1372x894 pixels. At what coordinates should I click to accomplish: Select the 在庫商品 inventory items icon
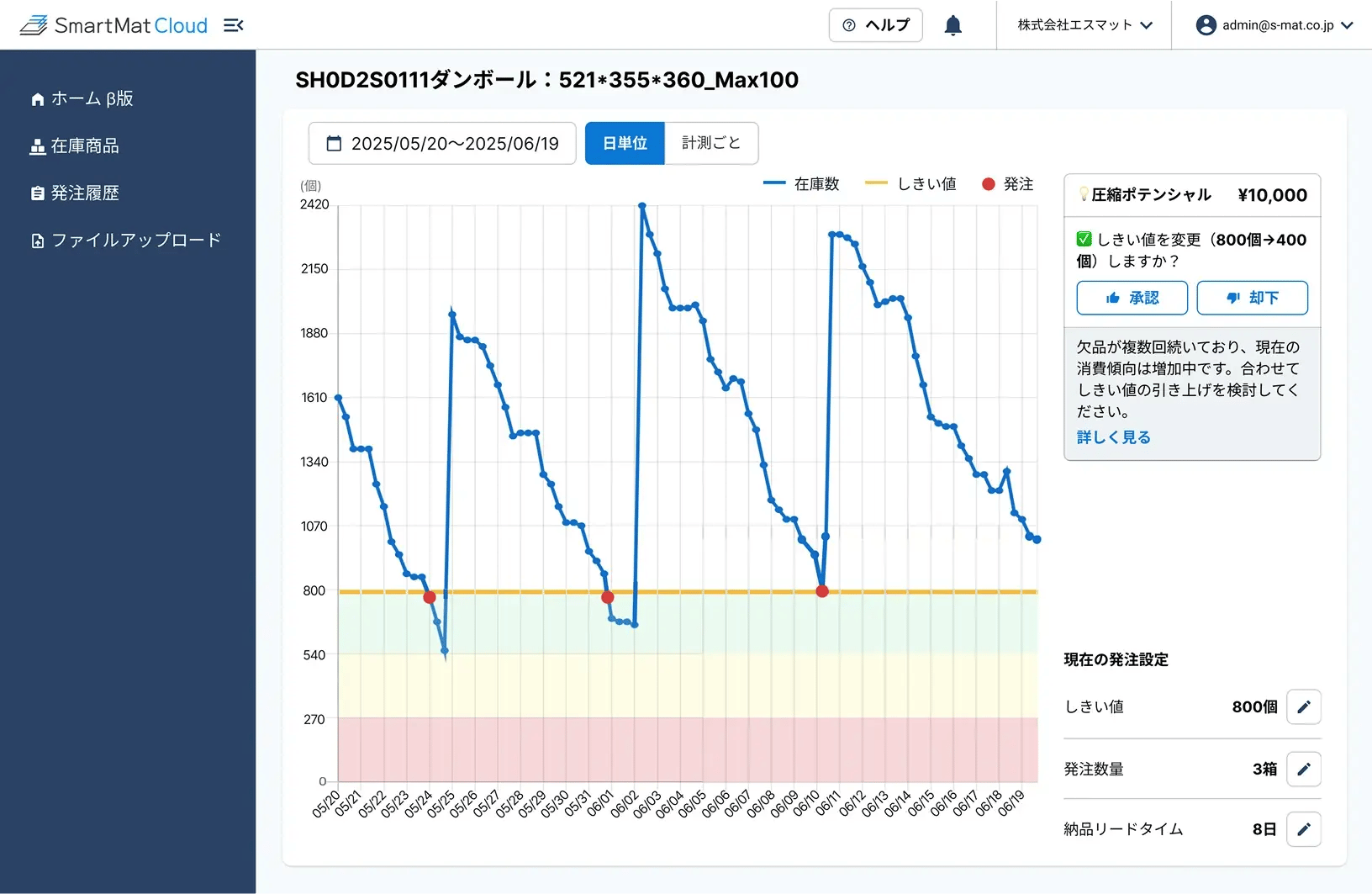point(37,145)
